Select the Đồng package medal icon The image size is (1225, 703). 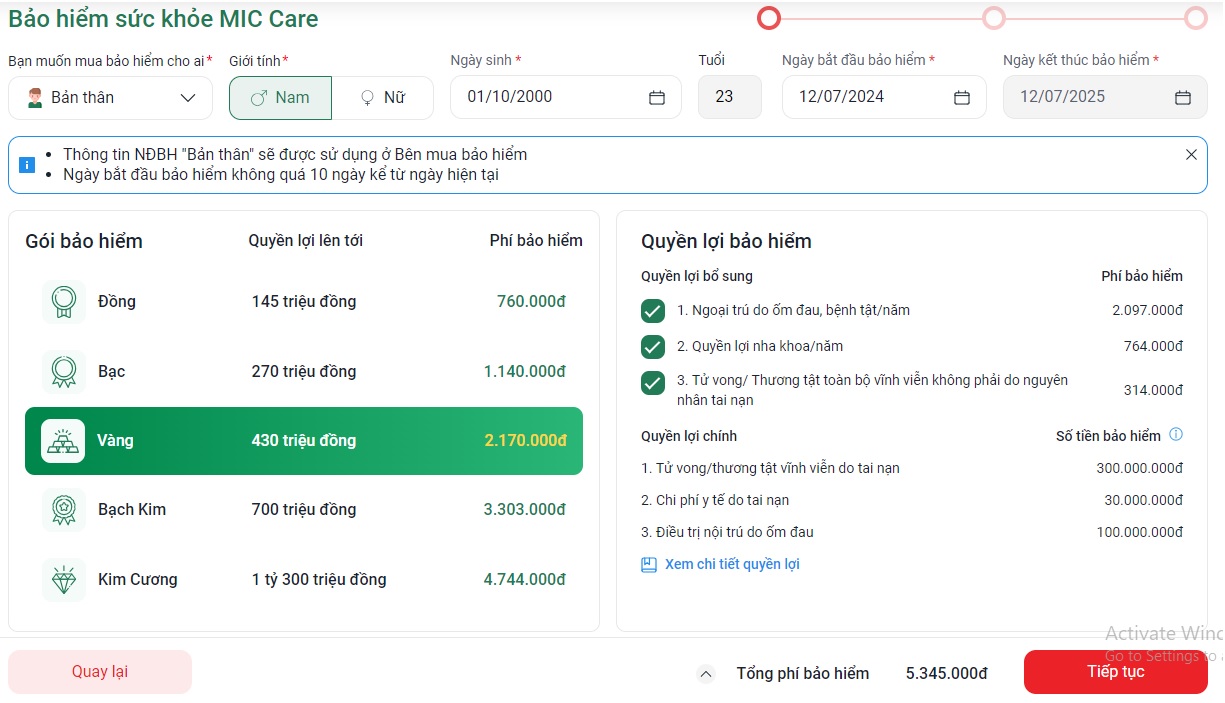63,302
